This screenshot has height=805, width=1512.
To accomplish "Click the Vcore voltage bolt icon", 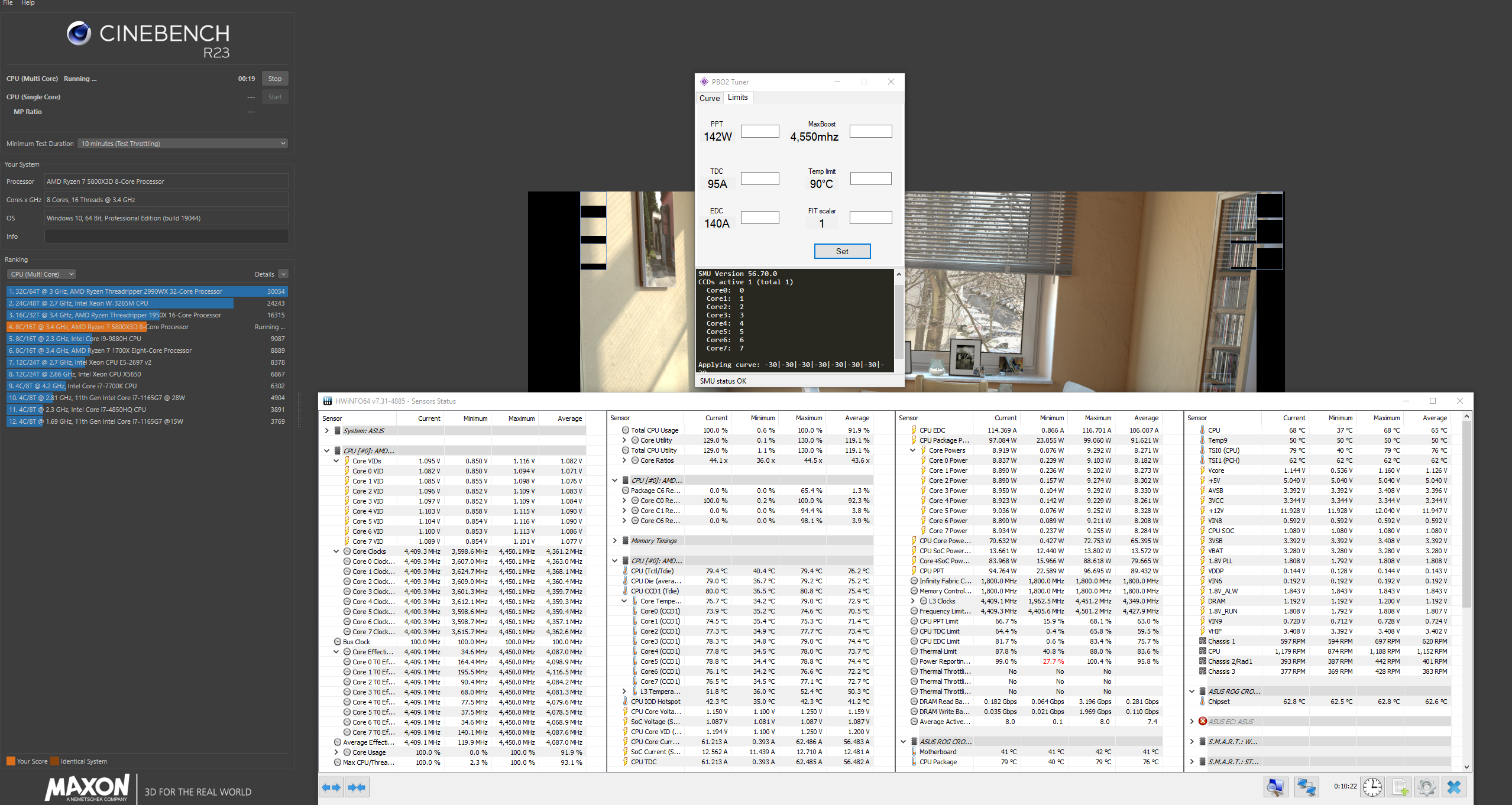I will (x=1203, y=470).
